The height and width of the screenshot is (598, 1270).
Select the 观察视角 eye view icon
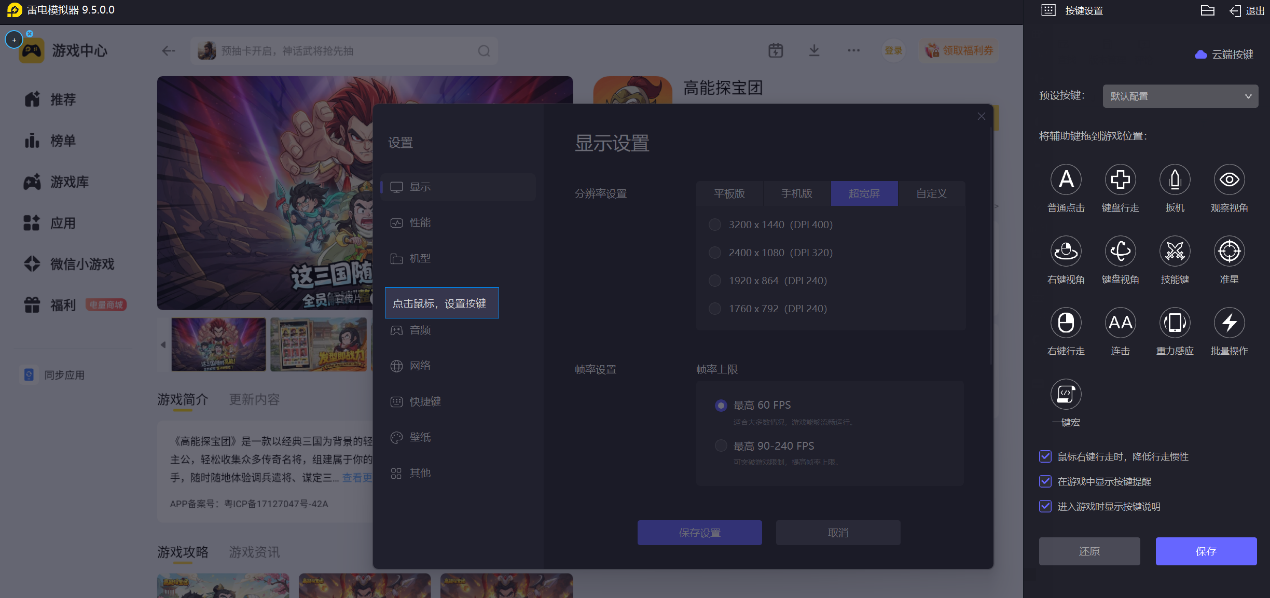click(x=1229, y=179)
